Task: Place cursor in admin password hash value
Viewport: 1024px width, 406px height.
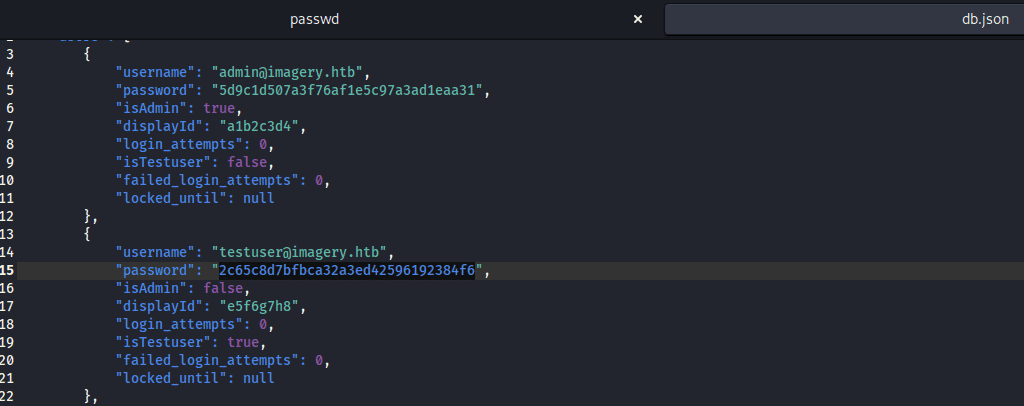Action: [x=347, y=90]
